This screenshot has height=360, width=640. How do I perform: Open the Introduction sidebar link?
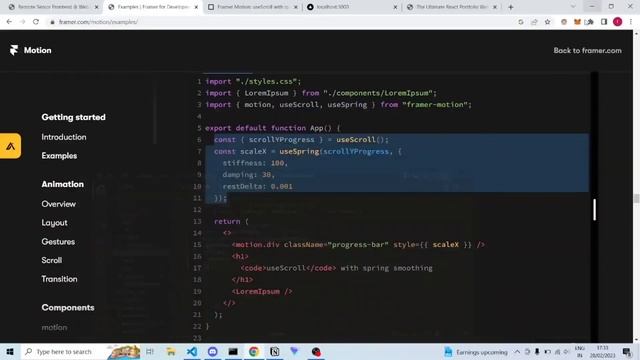tap(64, 137)
